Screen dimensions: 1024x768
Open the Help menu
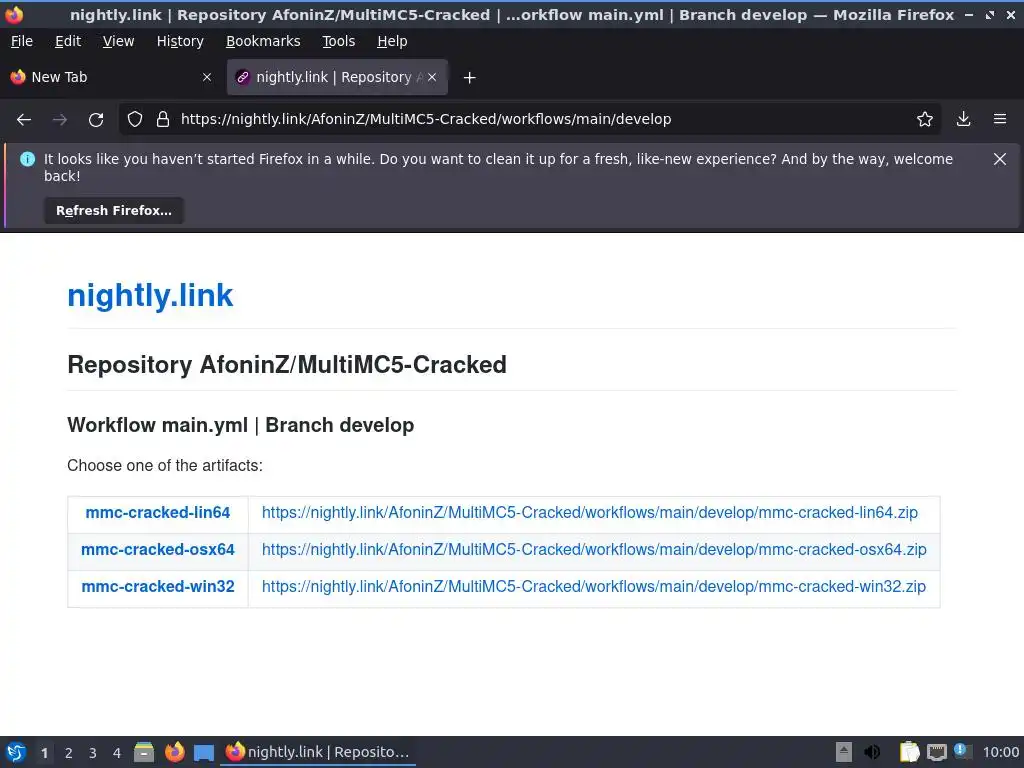click(x=392, y=41)
